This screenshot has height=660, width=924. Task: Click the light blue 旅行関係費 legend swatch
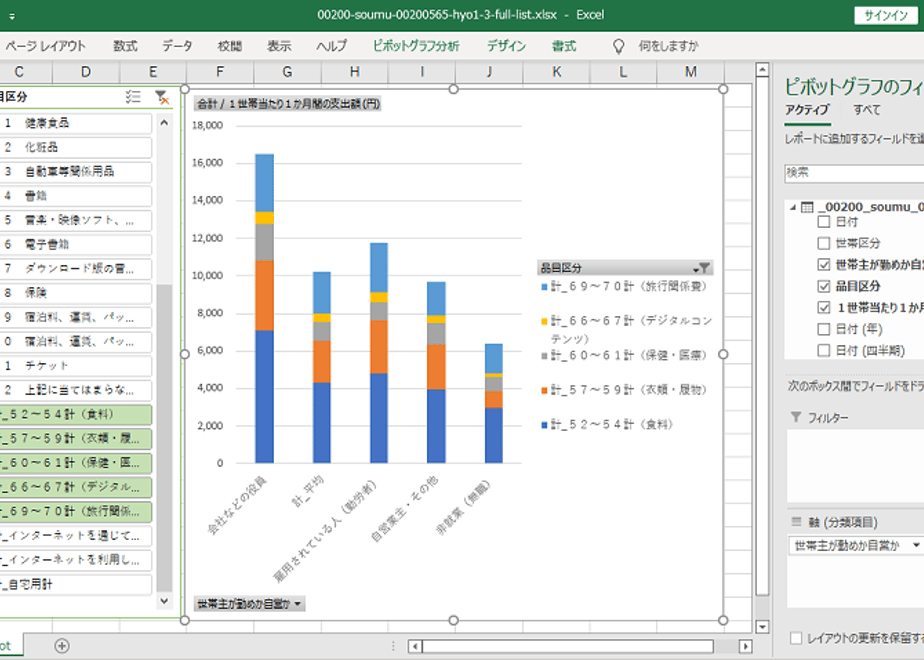(x=544, y=287)
